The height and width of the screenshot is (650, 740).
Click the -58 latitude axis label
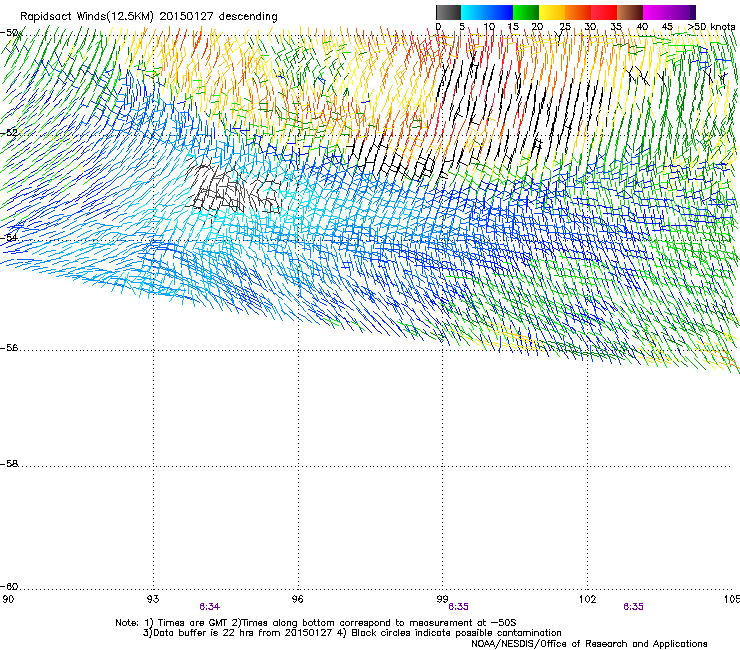(8, 464)
